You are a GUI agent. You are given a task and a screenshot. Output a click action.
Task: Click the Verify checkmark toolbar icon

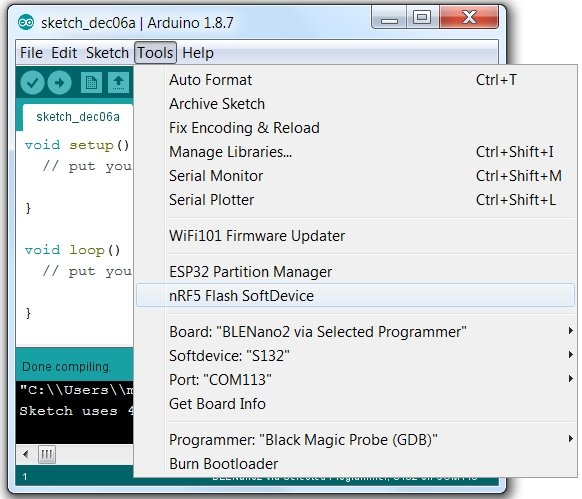[x=33, y=82]
